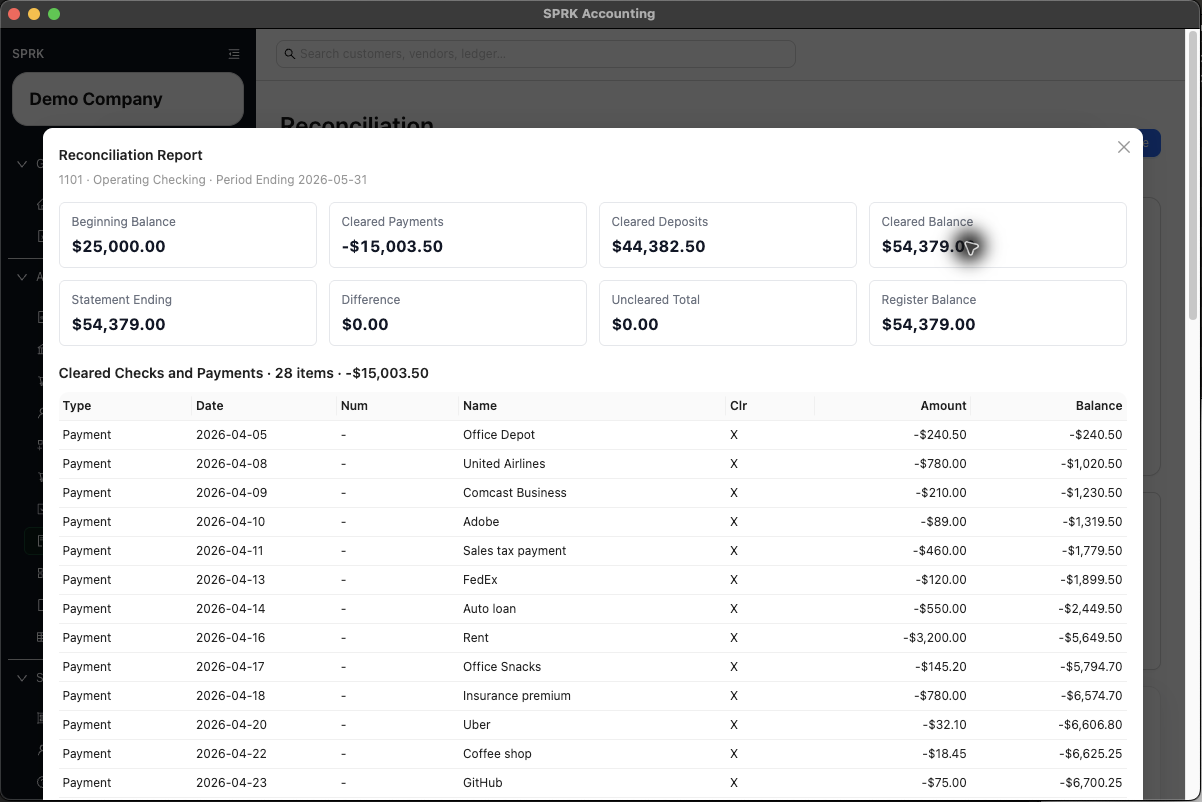
Task: Collapse the first sidebar section chevron
Action: pos(22,164)
